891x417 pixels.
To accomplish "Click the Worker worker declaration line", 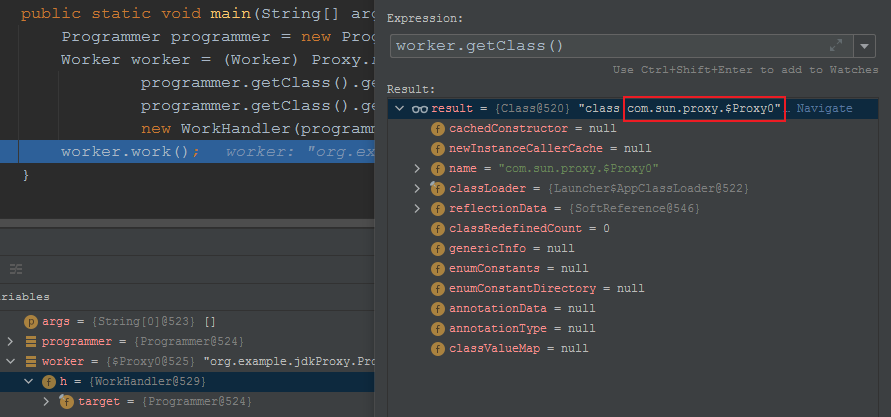I will coord(218,60).
